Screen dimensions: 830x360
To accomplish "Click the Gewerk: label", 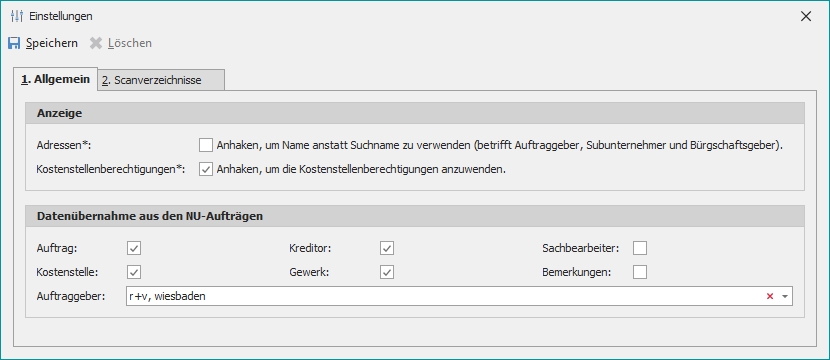I will 309,272.
